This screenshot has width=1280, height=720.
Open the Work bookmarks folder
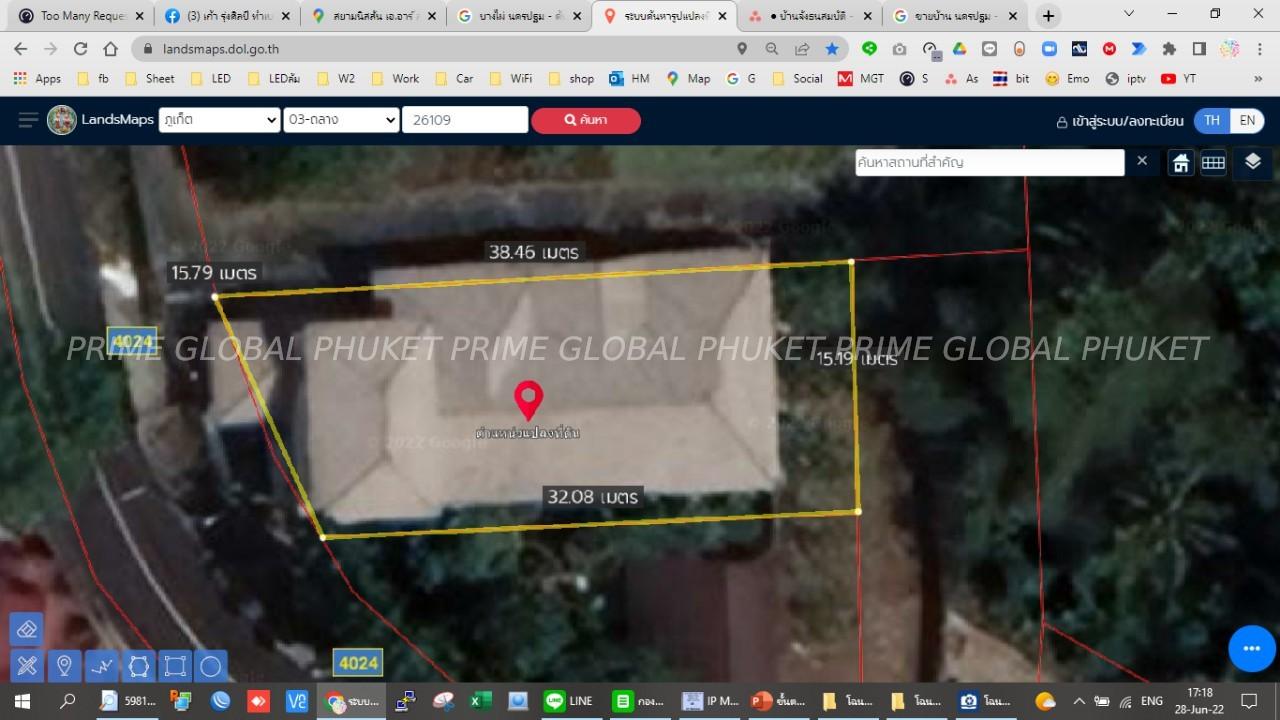395,78
